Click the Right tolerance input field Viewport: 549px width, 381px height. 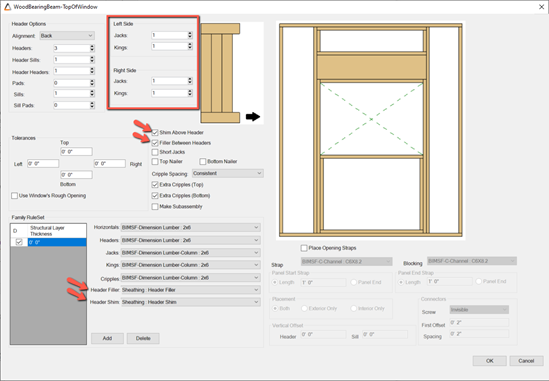click(110, 164)
